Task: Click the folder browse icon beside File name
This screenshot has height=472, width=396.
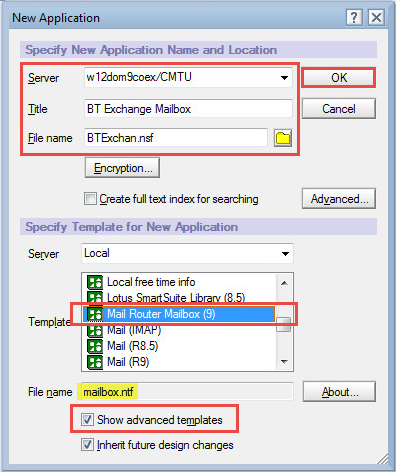Action: click(283, 138)
